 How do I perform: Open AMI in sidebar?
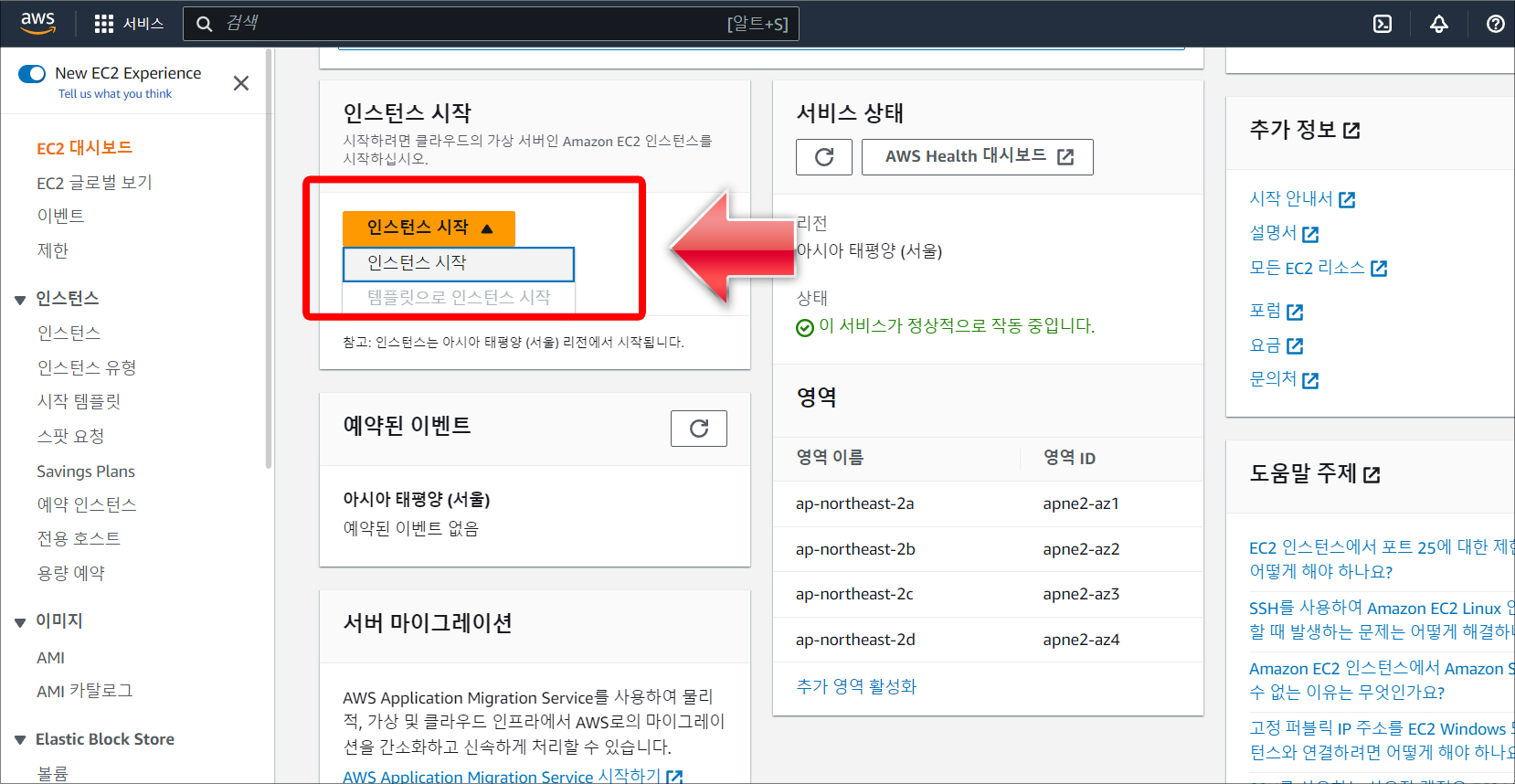(50, 658)
